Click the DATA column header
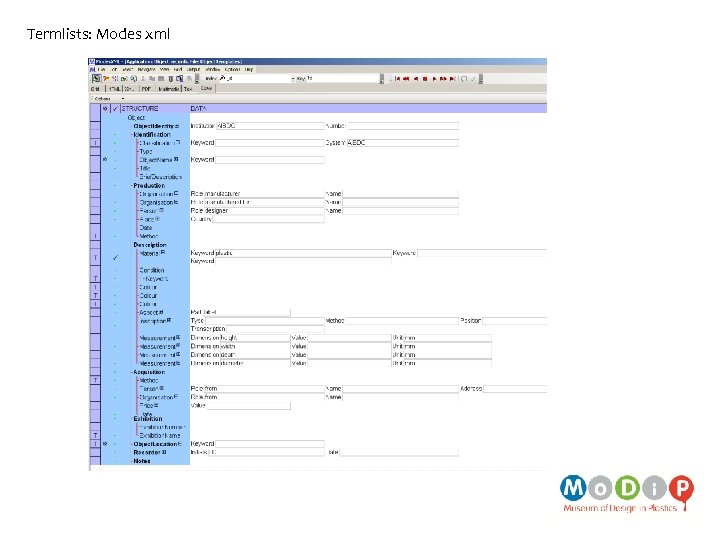The width and height of the screenshot is (720, 540). pos(198,108)
